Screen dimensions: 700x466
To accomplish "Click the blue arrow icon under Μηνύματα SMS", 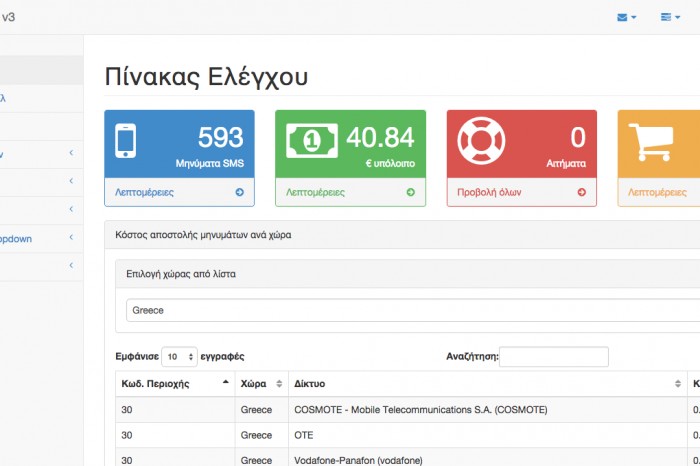I will (x=240, y=192).
